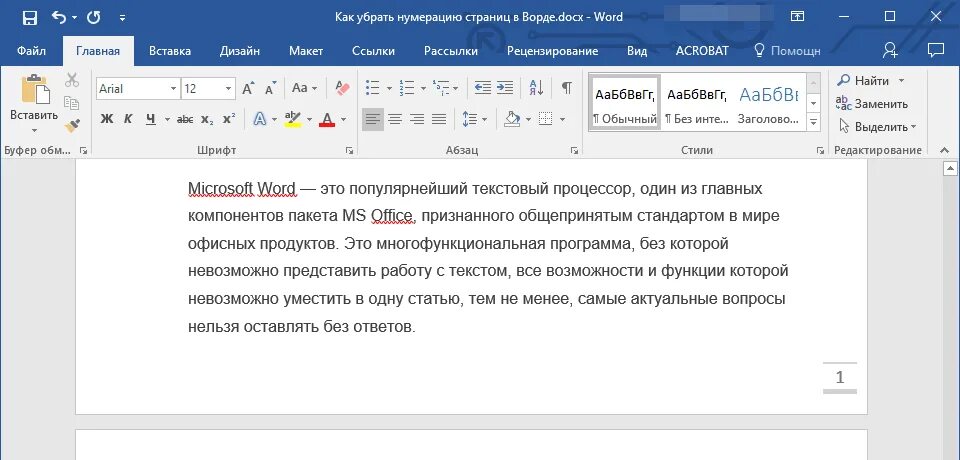The image size is (960, 460).
Task: Center align the text
Action: click(x=395, y=119)
